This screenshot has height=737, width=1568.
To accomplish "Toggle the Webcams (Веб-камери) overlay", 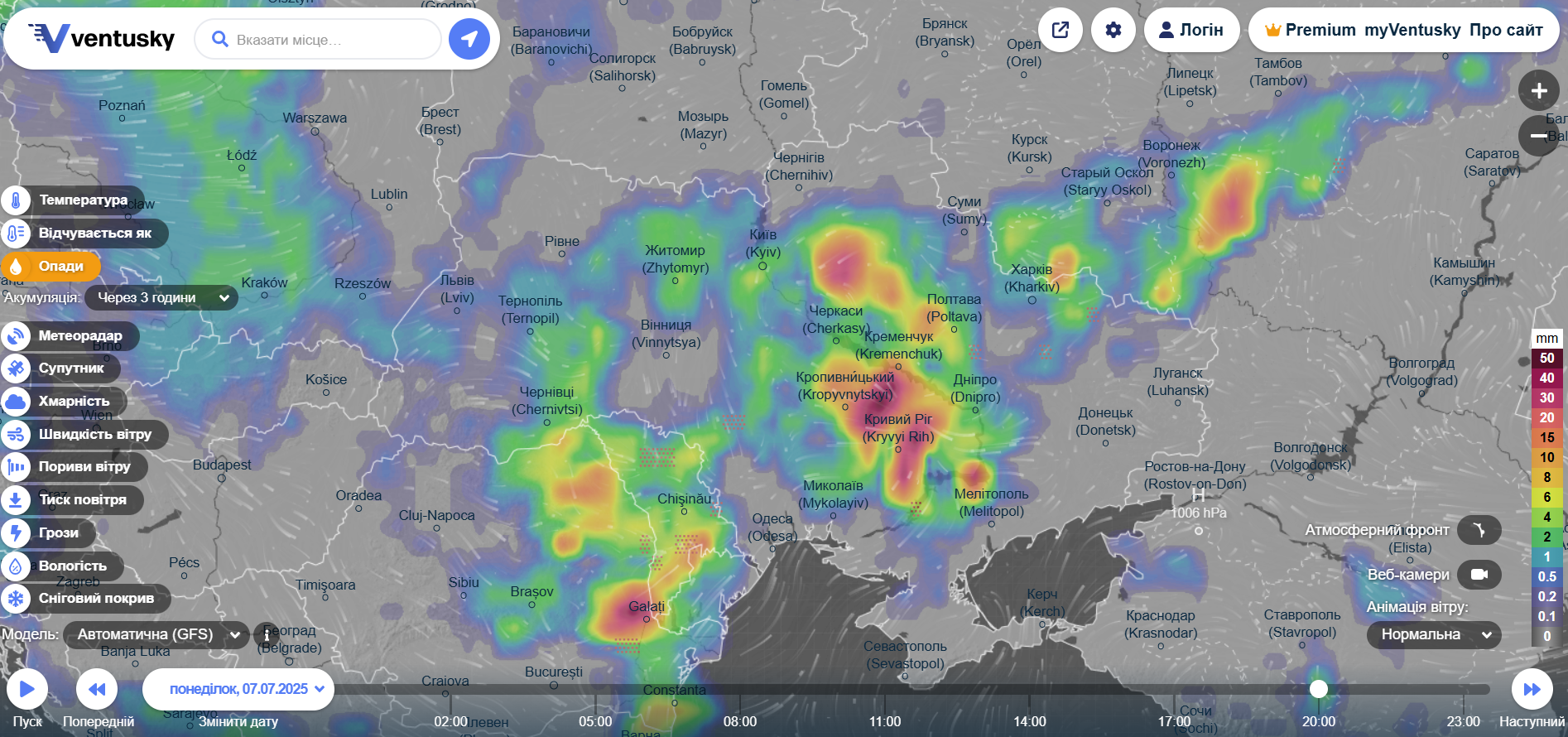I will tap(1479, 575).
